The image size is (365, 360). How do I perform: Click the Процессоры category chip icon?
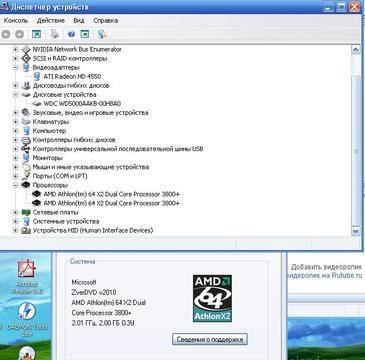pyautogui.click(x=26, y=185)
